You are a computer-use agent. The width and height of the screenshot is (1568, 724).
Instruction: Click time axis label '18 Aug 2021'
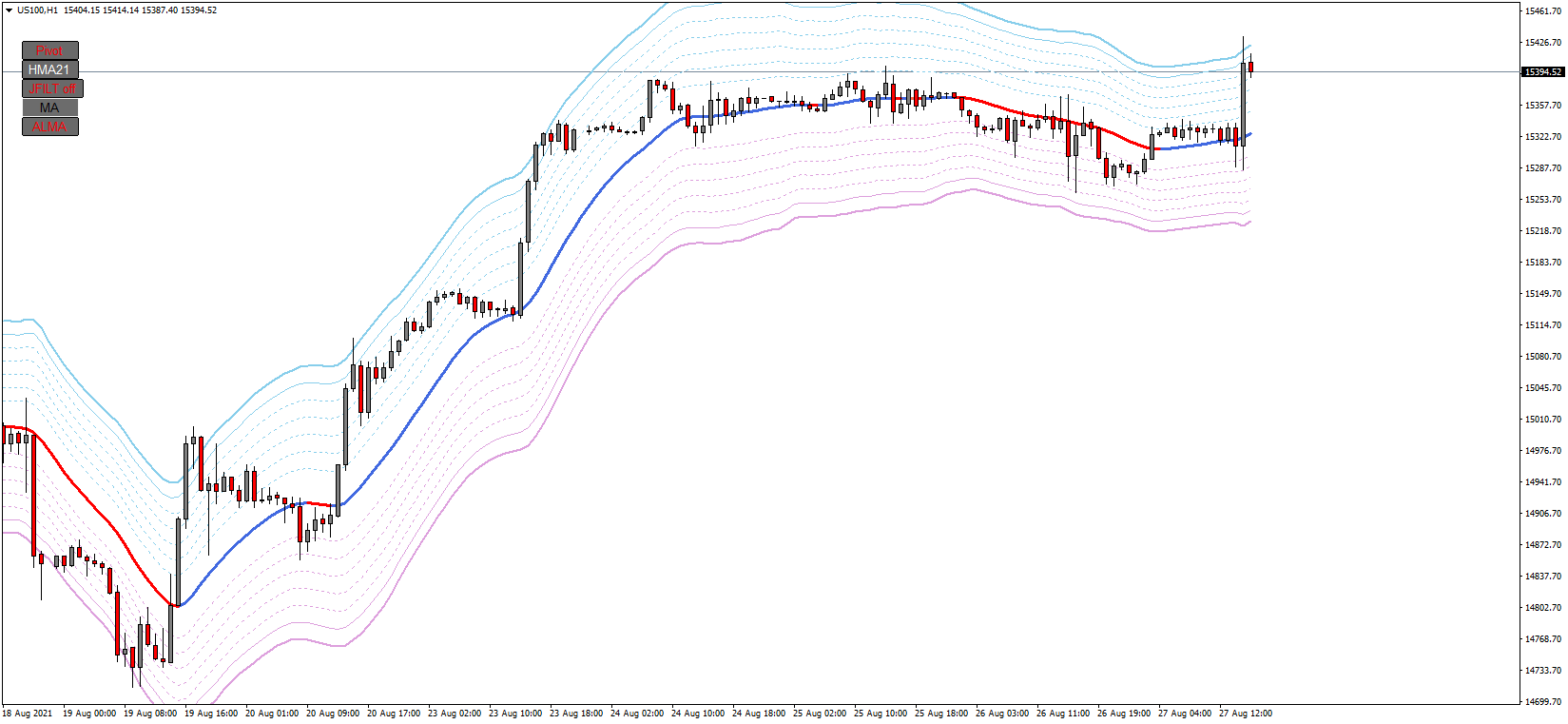point(28,714)
